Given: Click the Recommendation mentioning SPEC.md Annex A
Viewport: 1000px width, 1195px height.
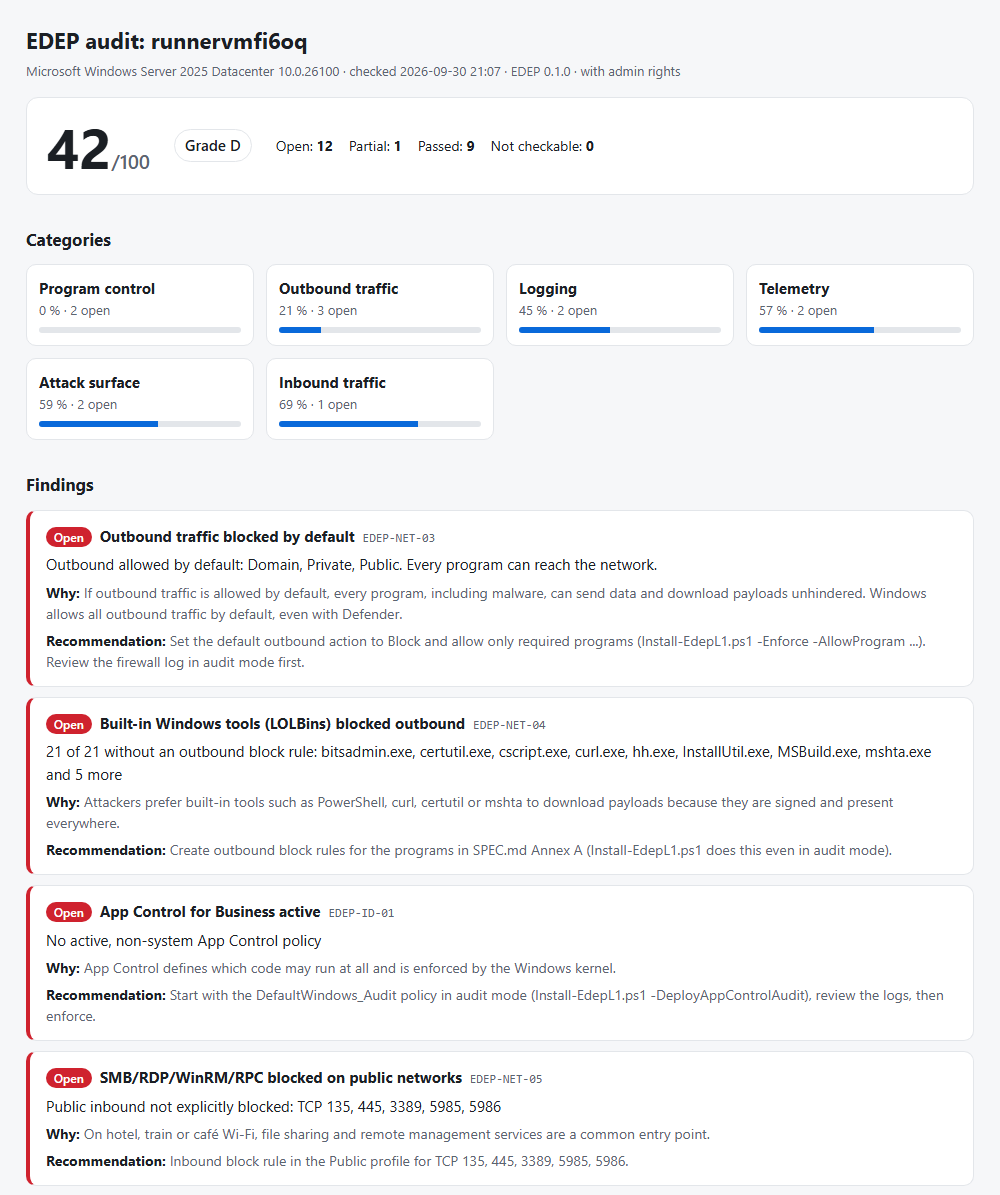Looking at the screenshot, I should click(469, 850).
